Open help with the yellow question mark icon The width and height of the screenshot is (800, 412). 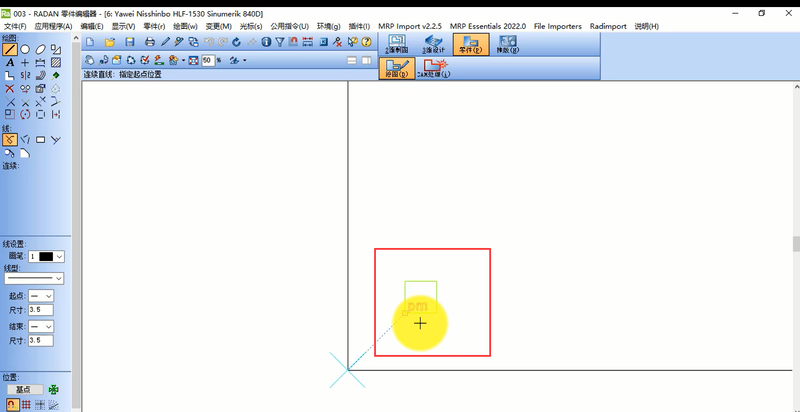point(366,42)
